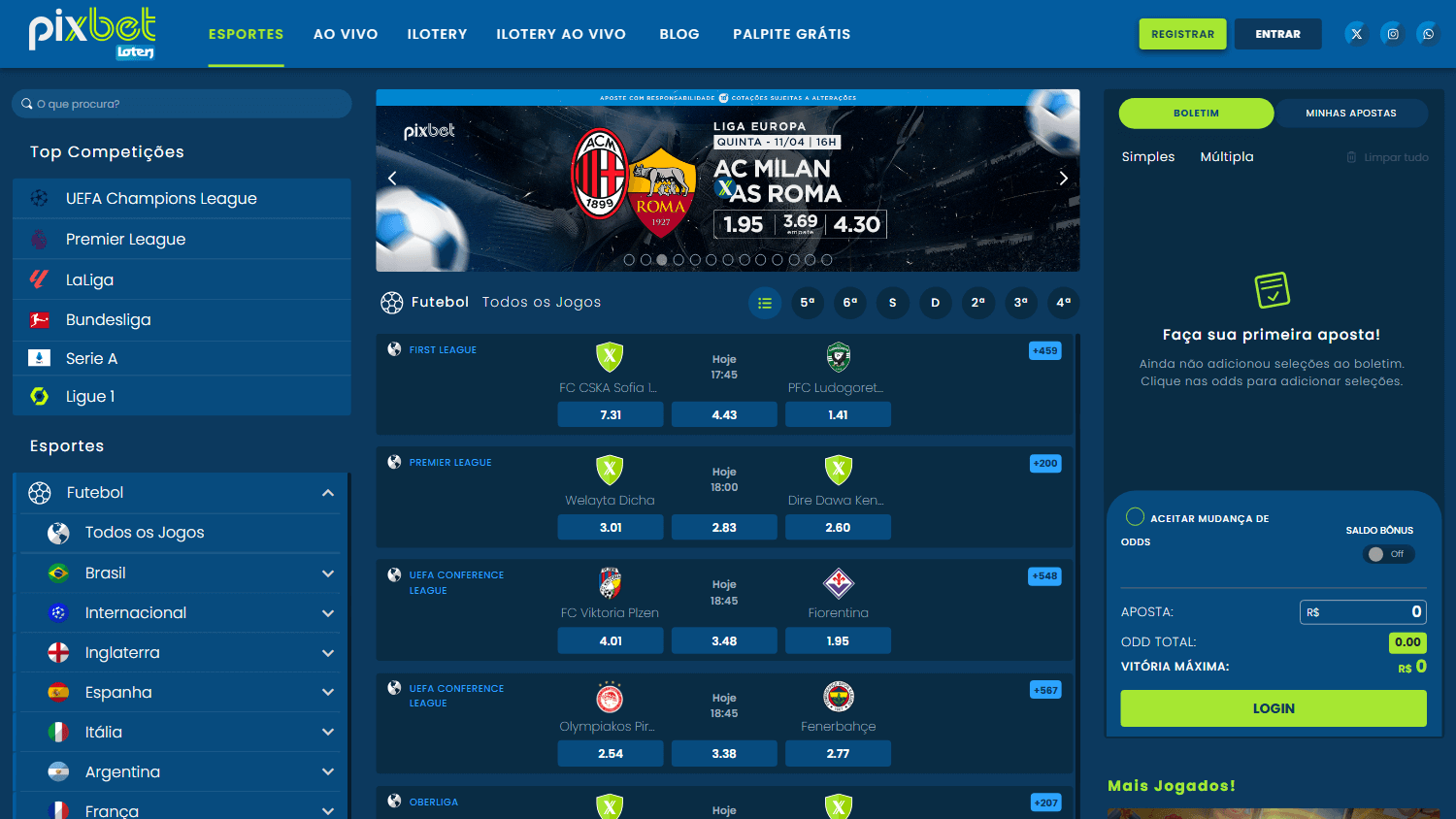Select odd 1.41 for PFC Ludogorets
The height and width of the screenshot is (819, 1456).
[x=838, y=414]
